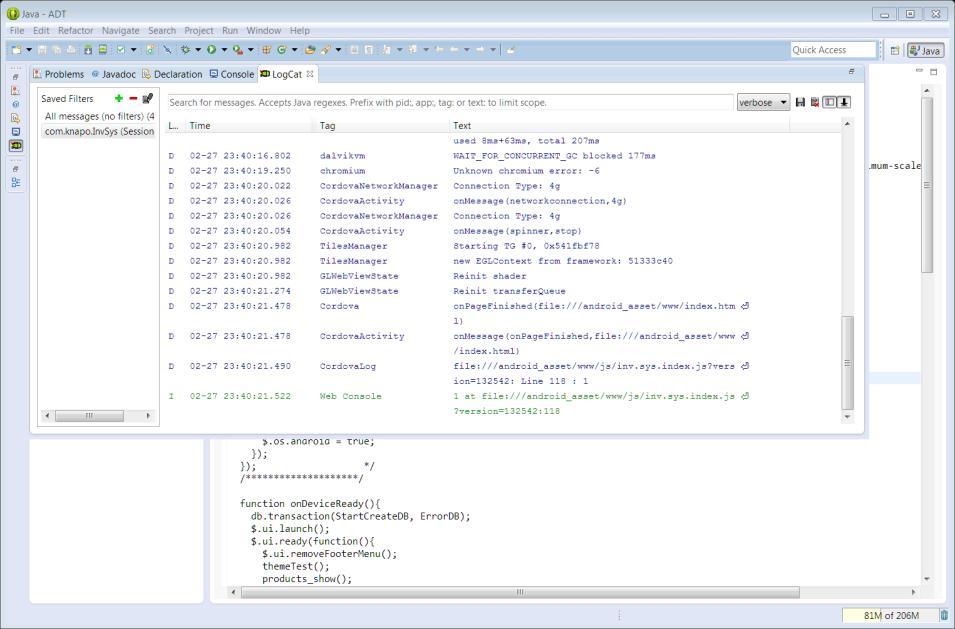This screenshot has height=629, width=955.
Task: Expand the New Java Class dropdown arrow
Action: pos(294,50)
